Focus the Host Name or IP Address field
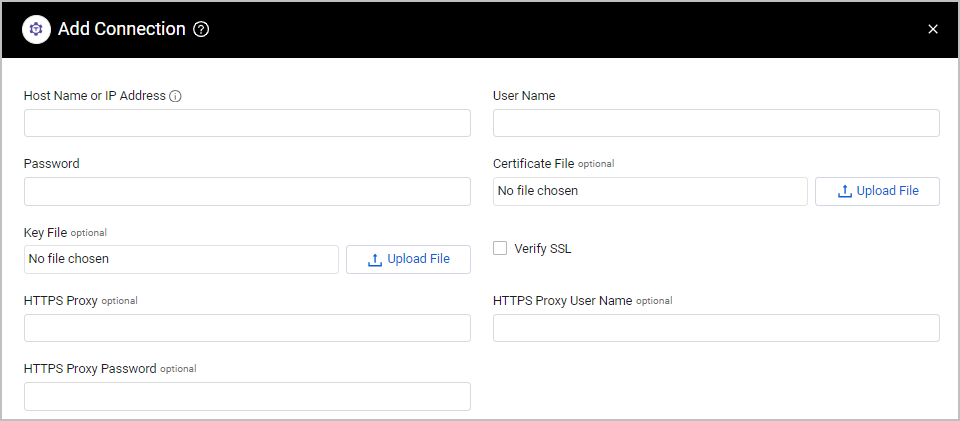The image size is (960, 421). point(247,123)
